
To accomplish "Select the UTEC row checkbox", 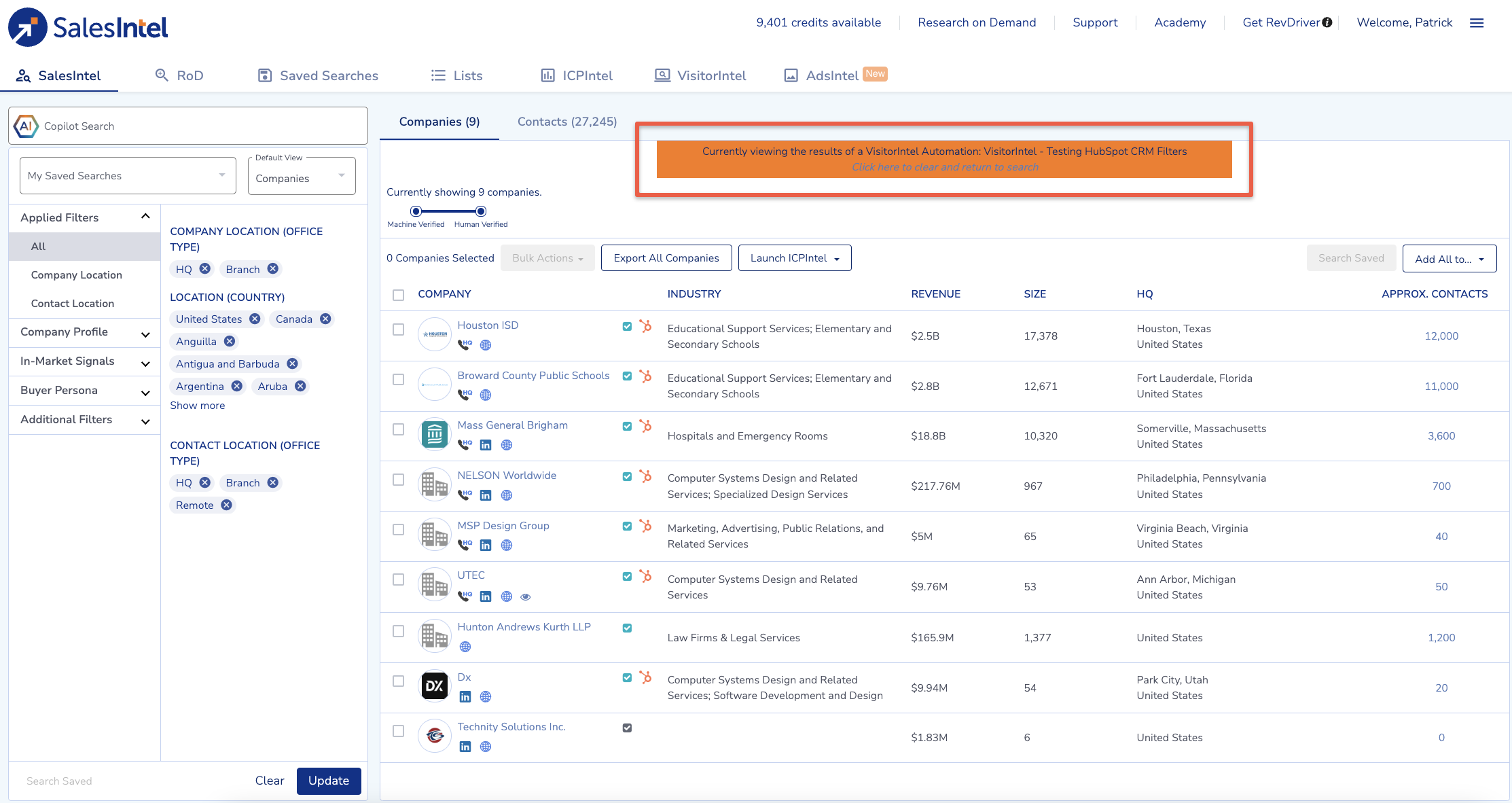I will click(399, 579).
